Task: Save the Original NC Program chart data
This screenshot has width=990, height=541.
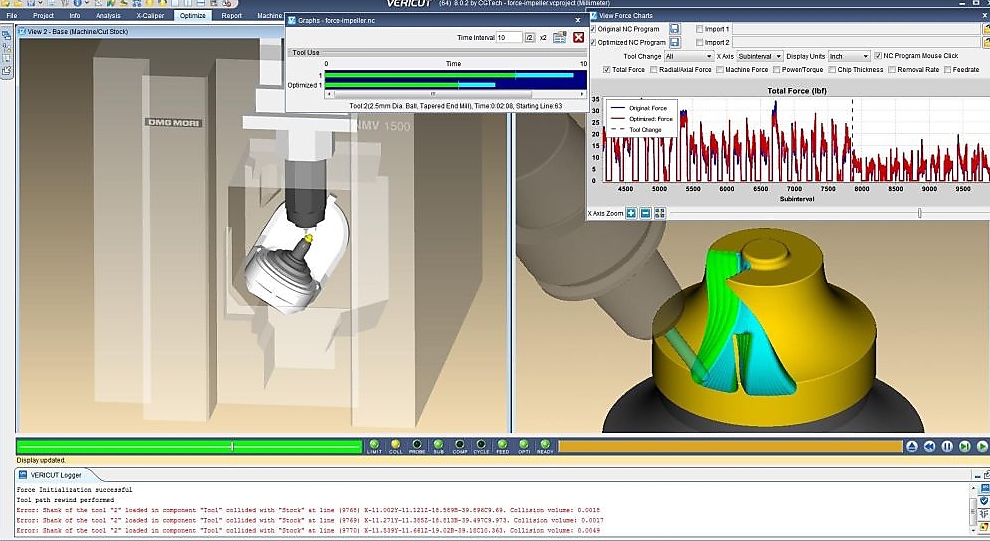Action: (674, 29)
